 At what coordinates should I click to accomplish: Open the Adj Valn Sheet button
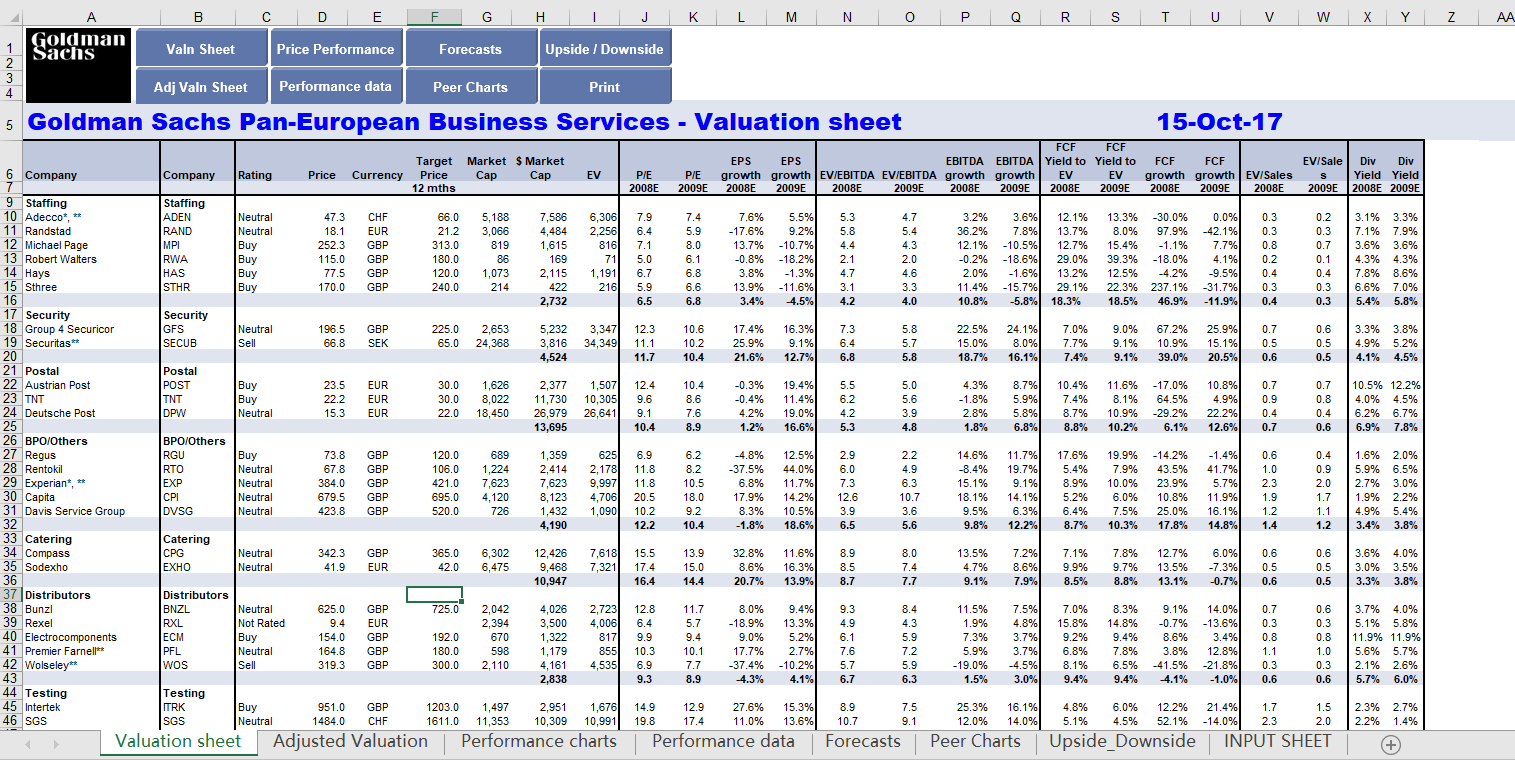tap(200, 87)
